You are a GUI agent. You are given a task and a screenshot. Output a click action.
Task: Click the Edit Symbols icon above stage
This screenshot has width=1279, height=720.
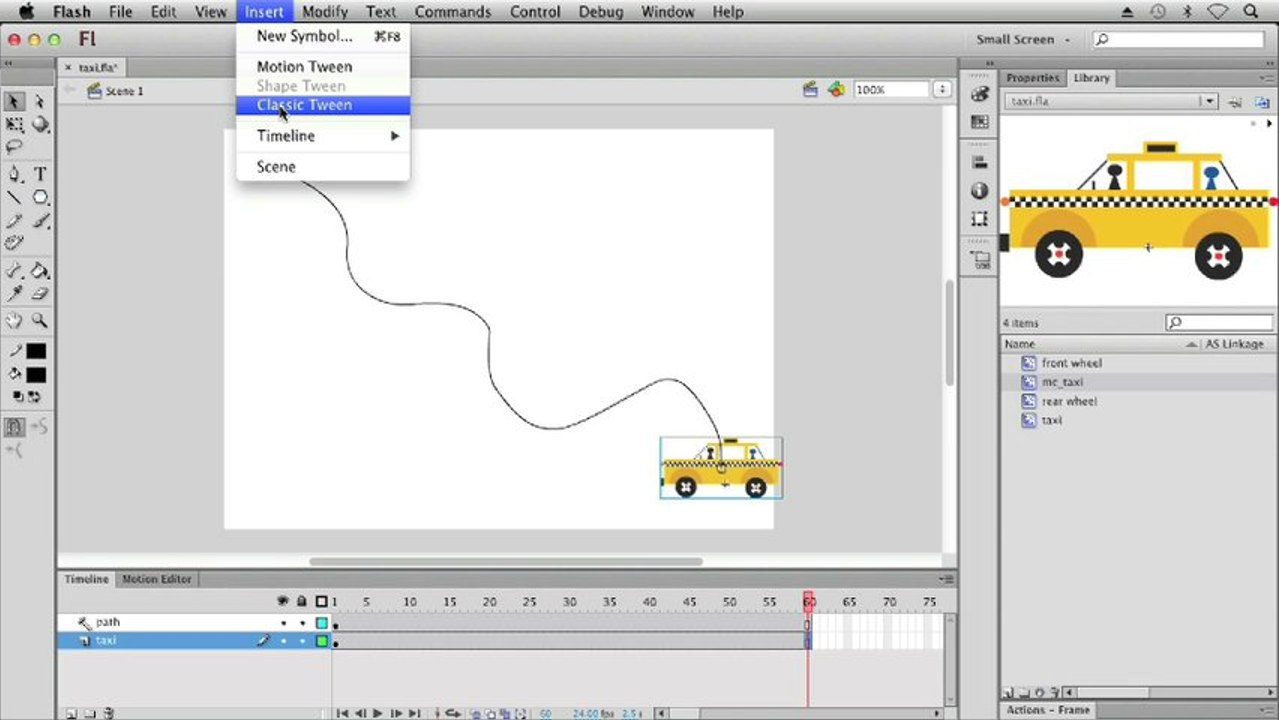[836, 90]
